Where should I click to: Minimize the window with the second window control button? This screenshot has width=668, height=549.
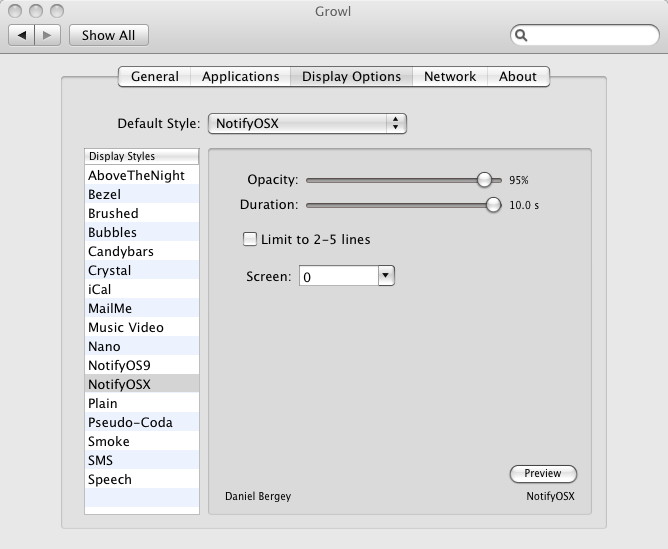[x=36, y=11]
